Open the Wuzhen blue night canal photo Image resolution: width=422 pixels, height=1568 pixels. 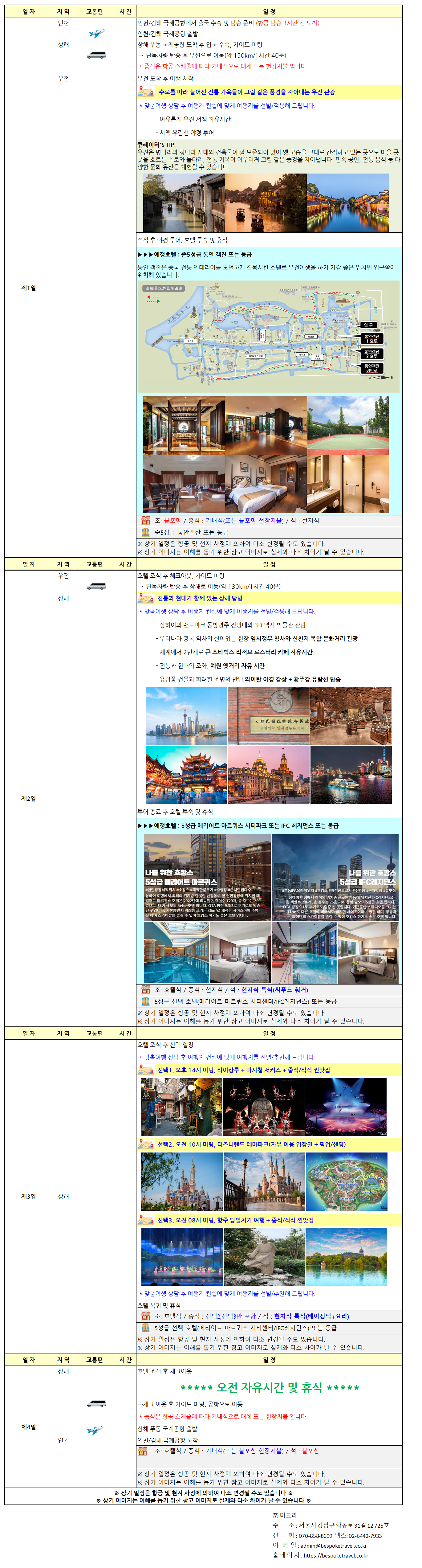(348, 203)
